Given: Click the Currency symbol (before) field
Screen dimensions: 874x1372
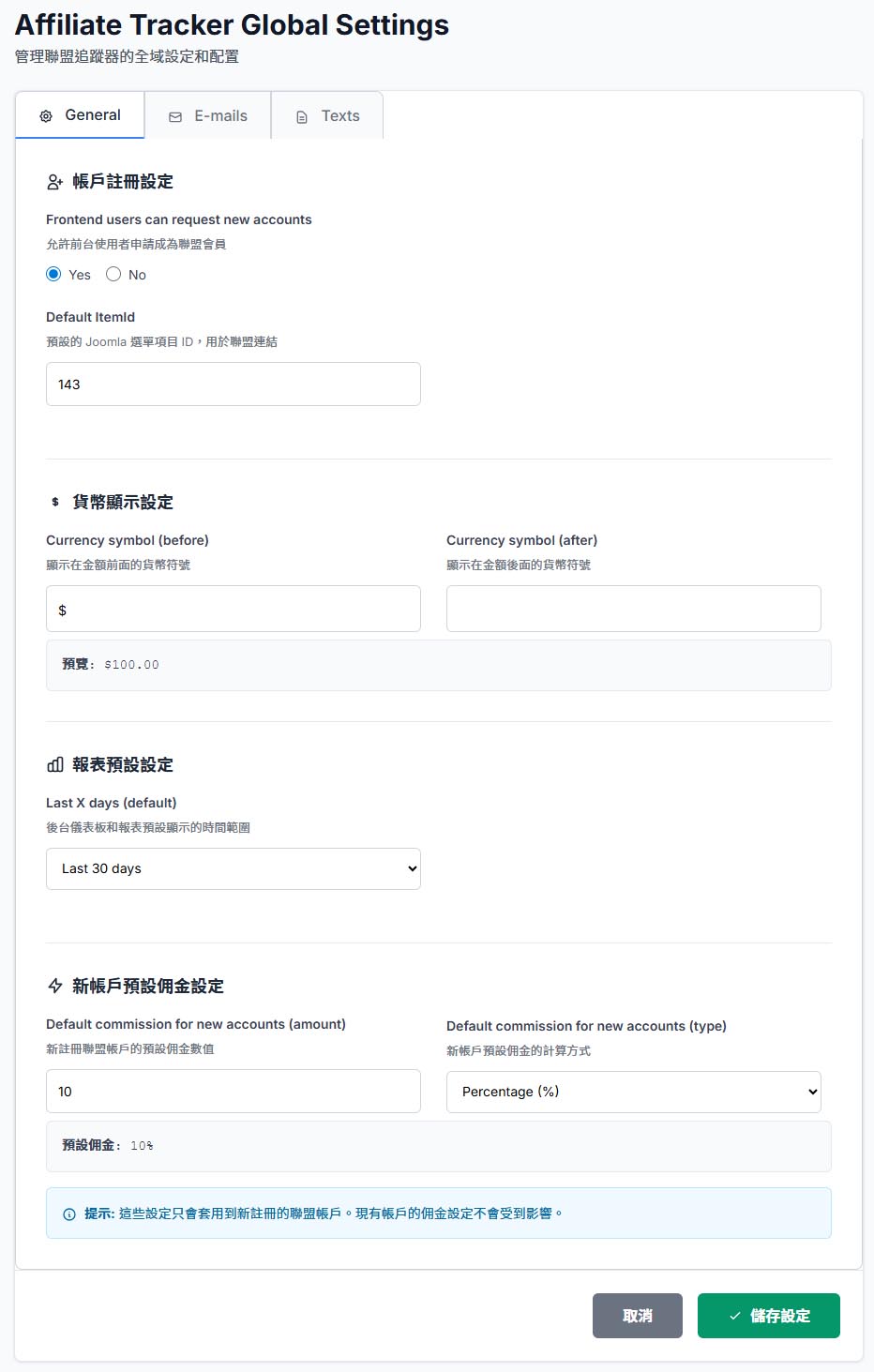Looking at the screenshot, I should (234, 609).
